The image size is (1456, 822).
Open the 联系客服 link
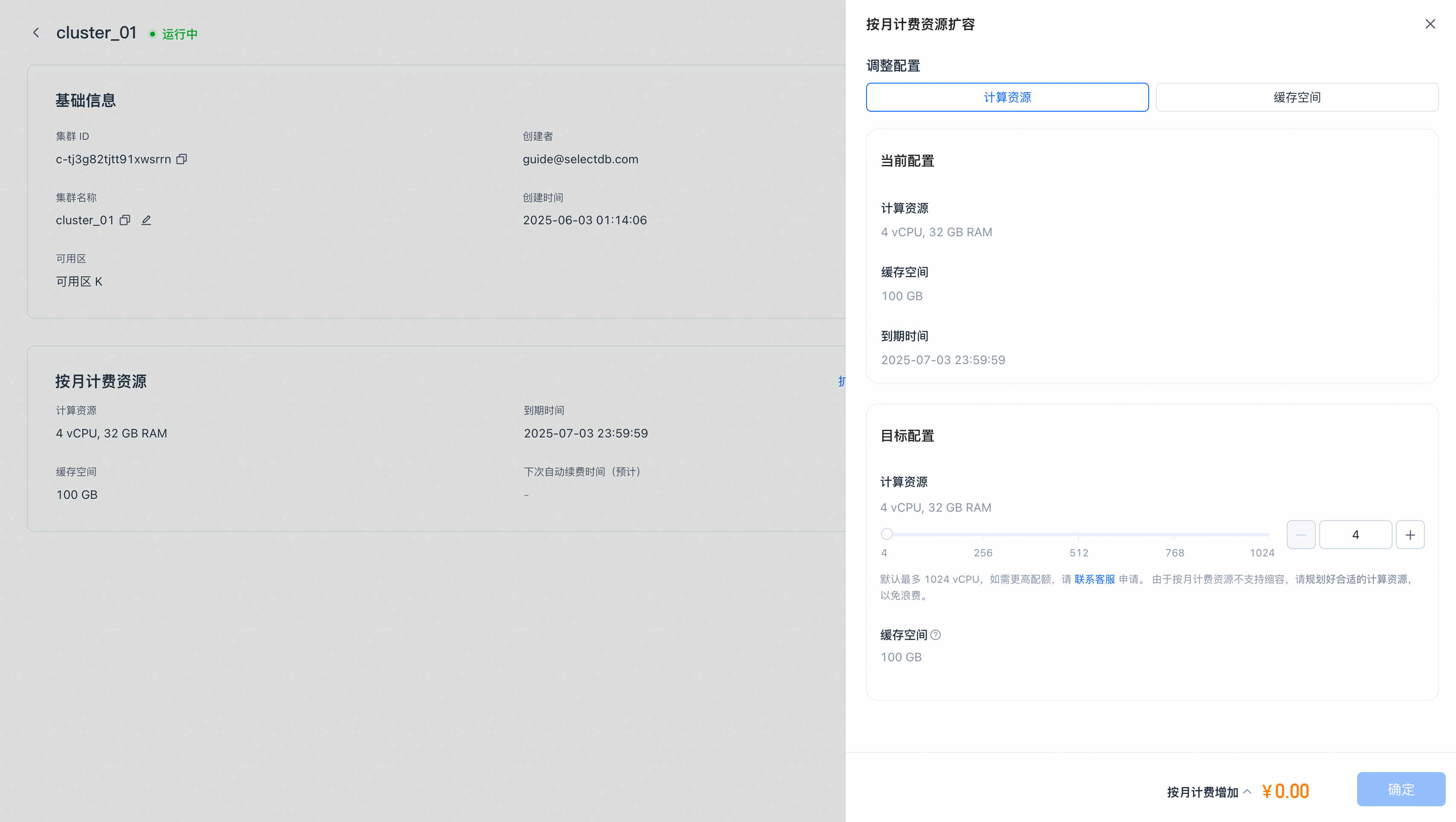(1094, 579)
